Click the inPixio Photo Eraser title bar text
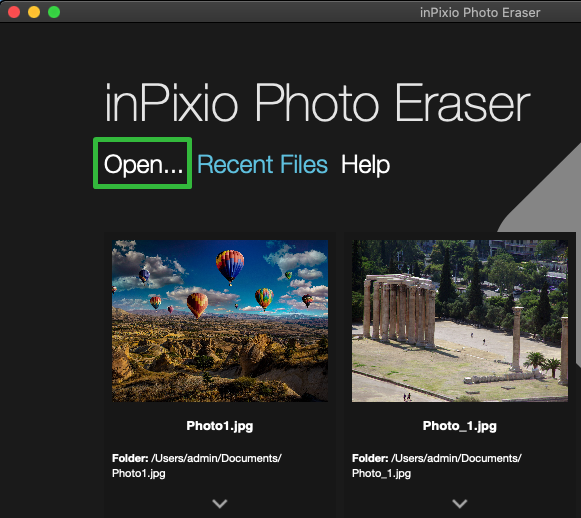581x518 pixels. pos(480,13)
